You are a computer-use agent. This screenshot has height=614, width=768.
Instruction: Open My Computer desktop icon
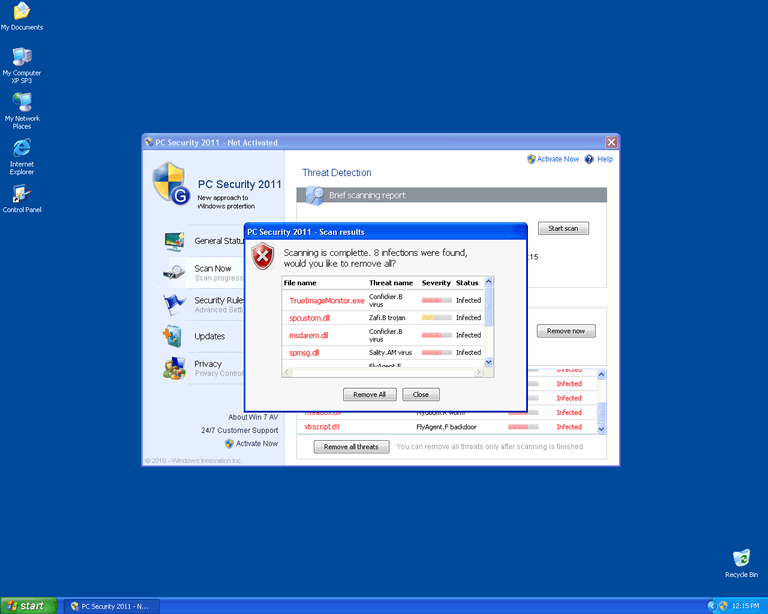click(x=21, y=57)
